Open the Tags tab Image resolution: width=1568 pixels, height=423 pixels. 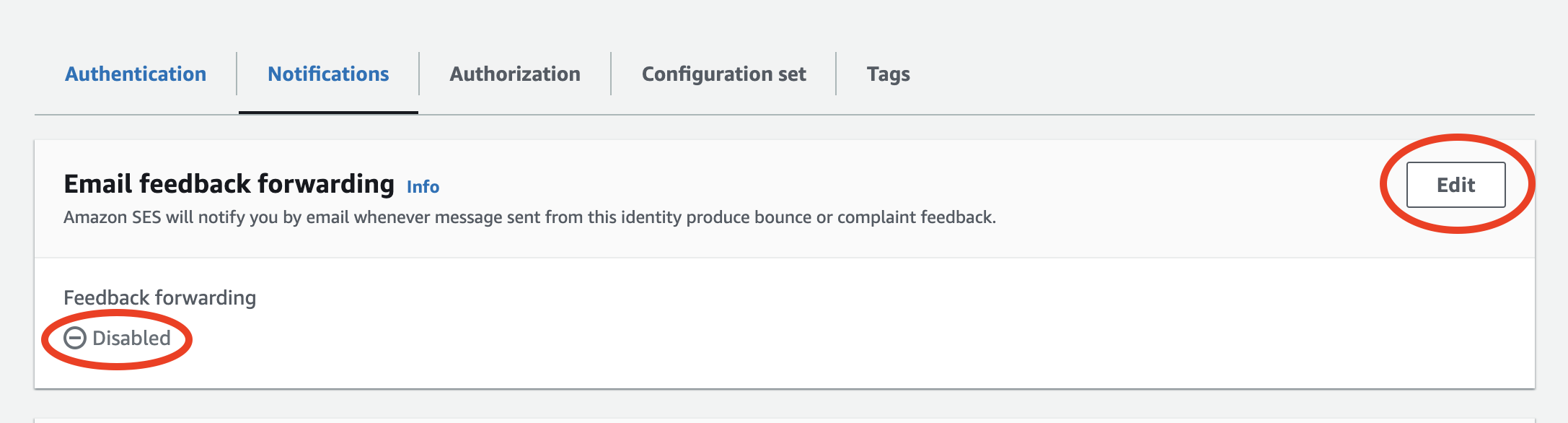[x=887, y=73]
